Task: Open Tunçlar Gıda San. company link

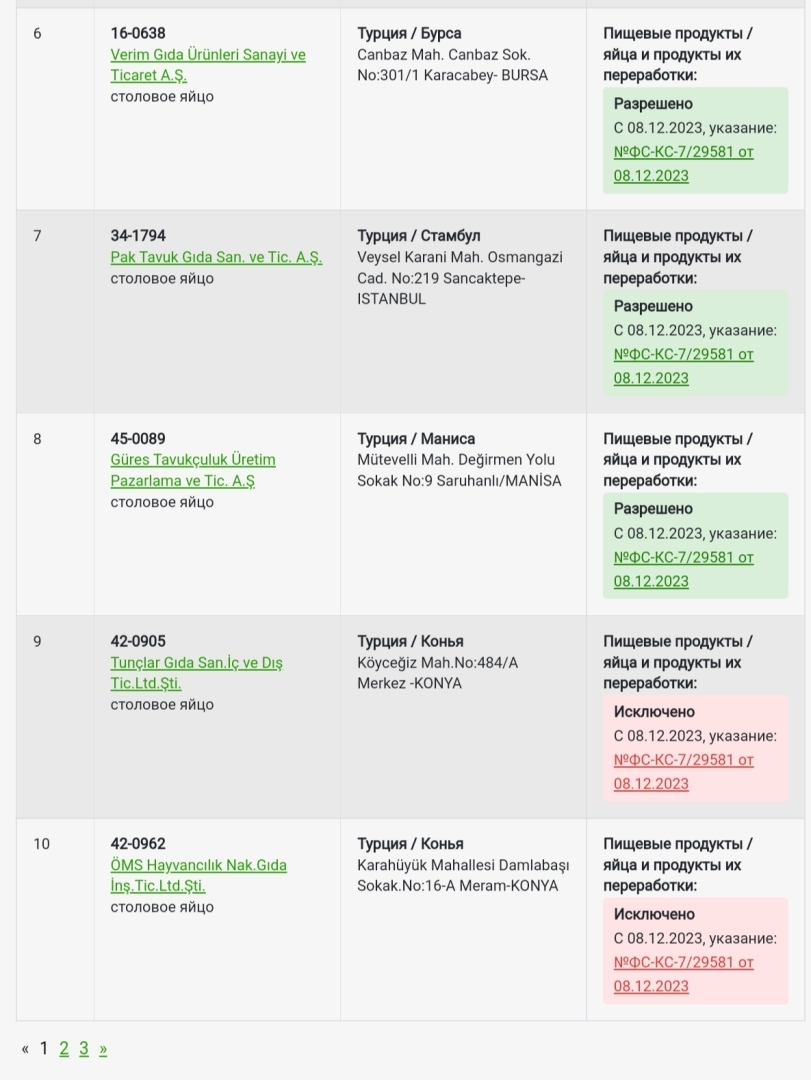Action: click(x=196, y=663)
